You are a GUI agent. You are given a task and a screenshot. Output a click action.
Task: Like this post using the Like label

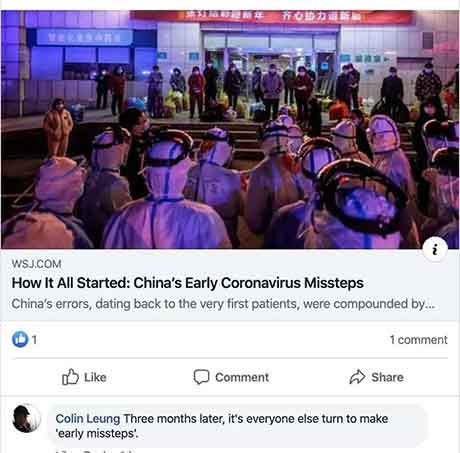pos(95,377)
